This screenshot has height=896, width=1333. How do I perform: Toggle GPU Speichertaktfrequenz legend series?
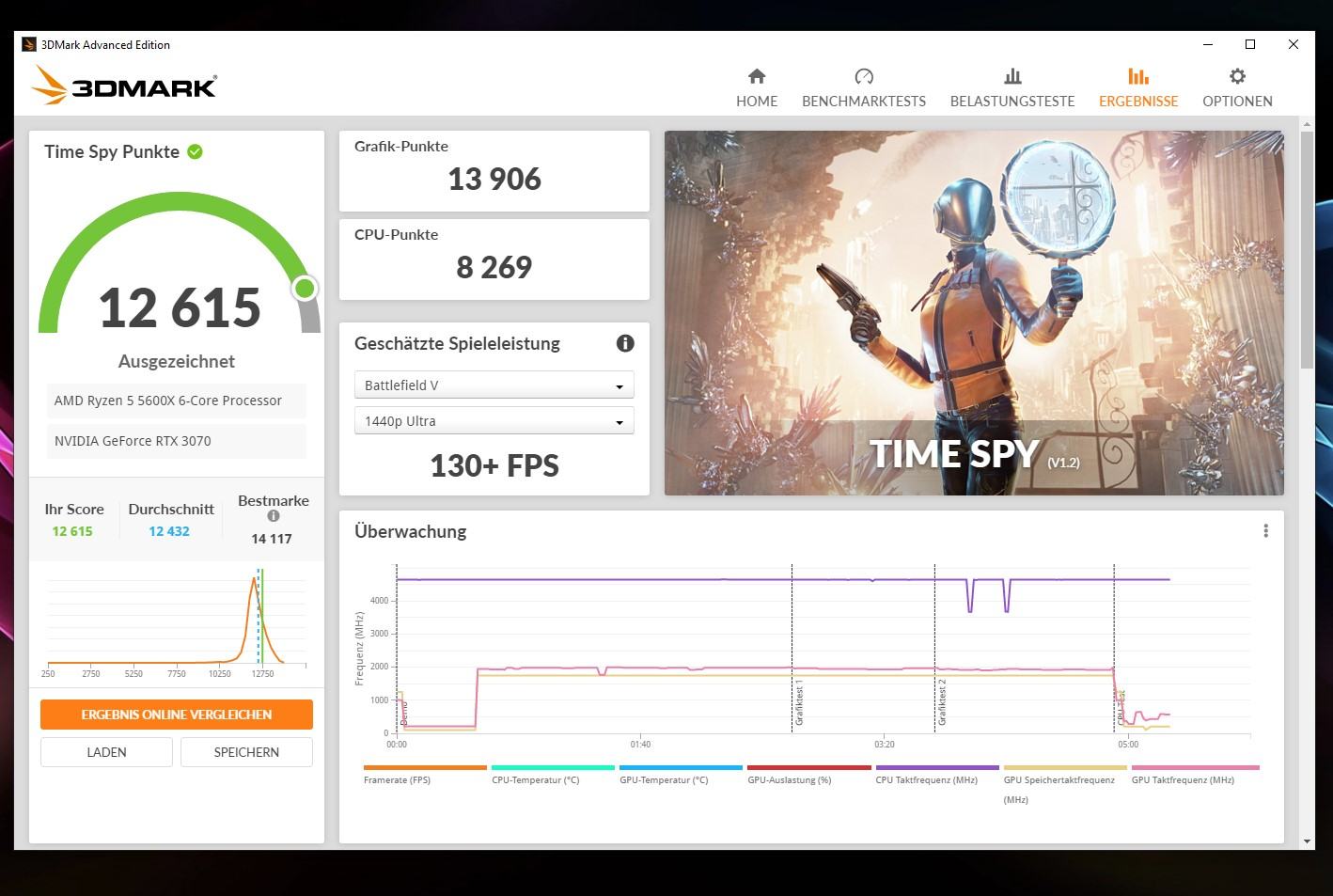point(1065,785)
